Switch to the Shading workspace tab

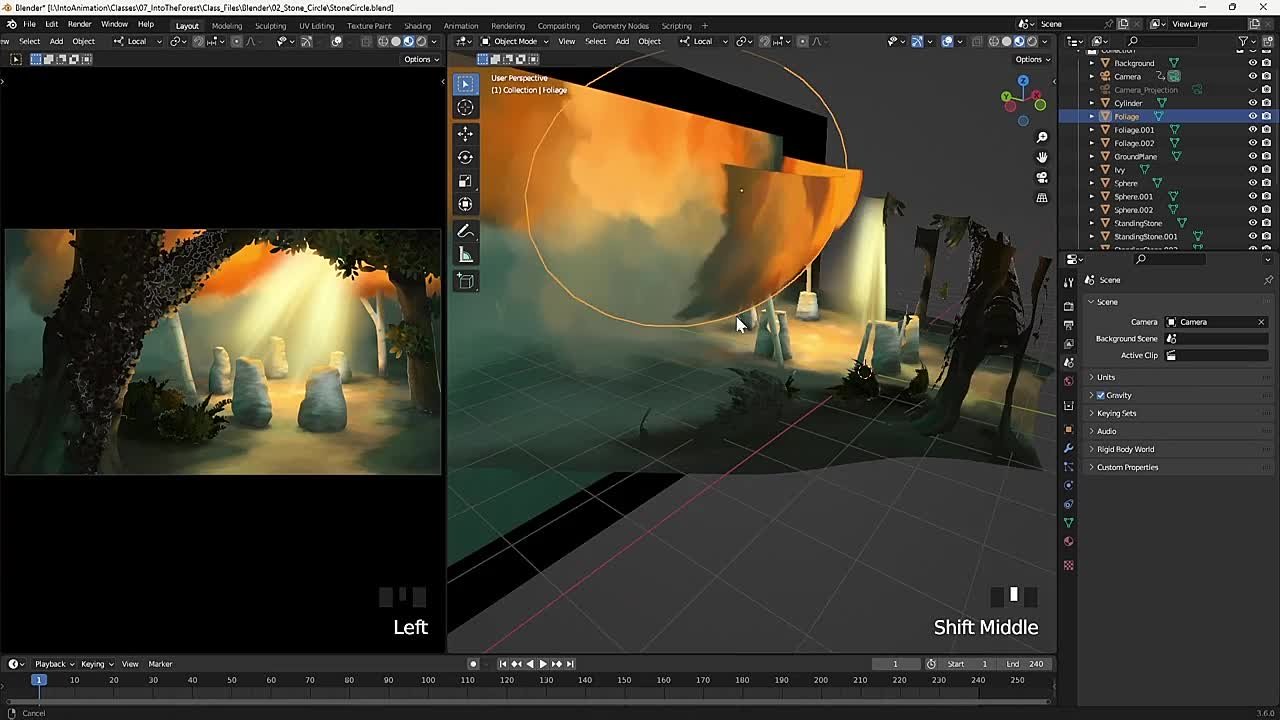[417, 25]
